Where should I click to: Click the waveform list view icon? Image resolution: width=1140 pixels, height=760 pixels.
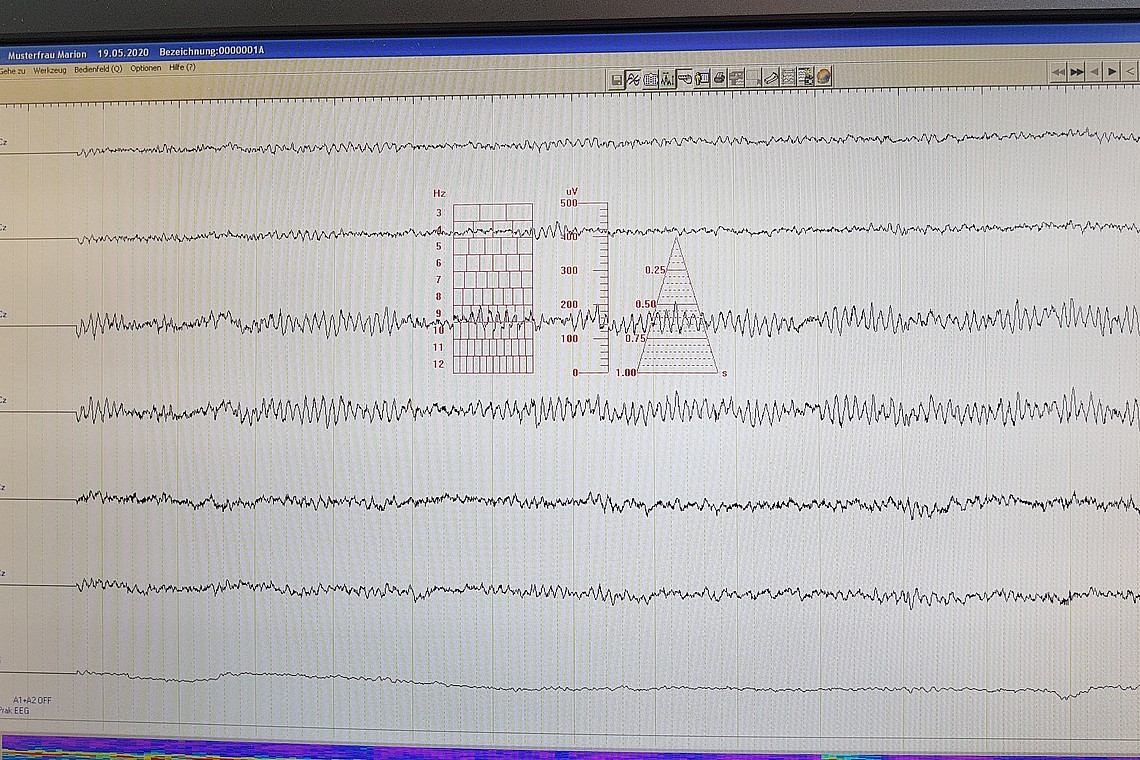[788, 79]
